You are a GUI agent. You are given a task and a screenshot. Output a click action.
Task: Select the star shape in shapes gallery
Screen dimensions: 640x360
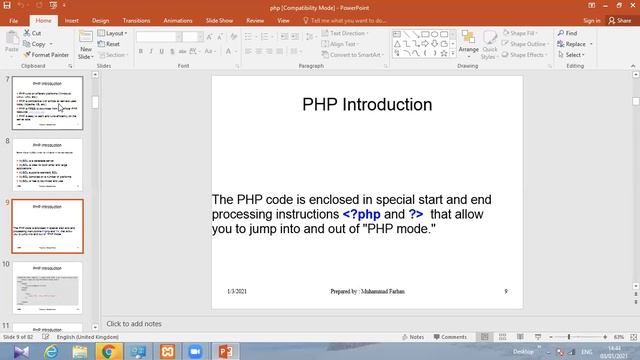444,53
